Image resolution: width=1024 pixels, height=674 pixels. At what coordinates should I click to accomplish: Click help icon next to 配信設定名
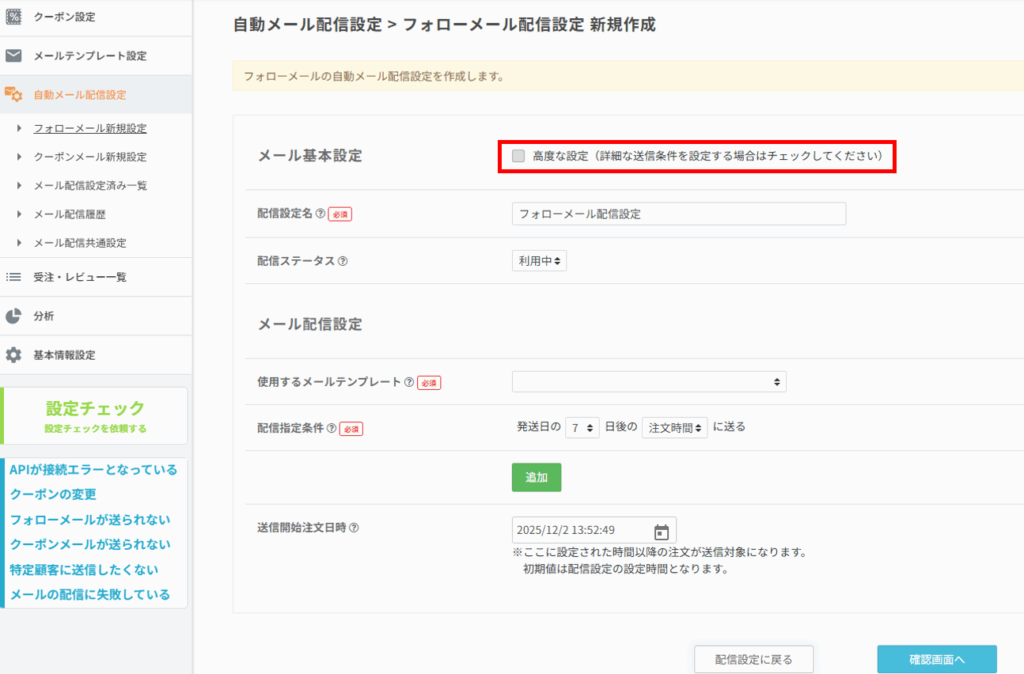pos(321,213)
